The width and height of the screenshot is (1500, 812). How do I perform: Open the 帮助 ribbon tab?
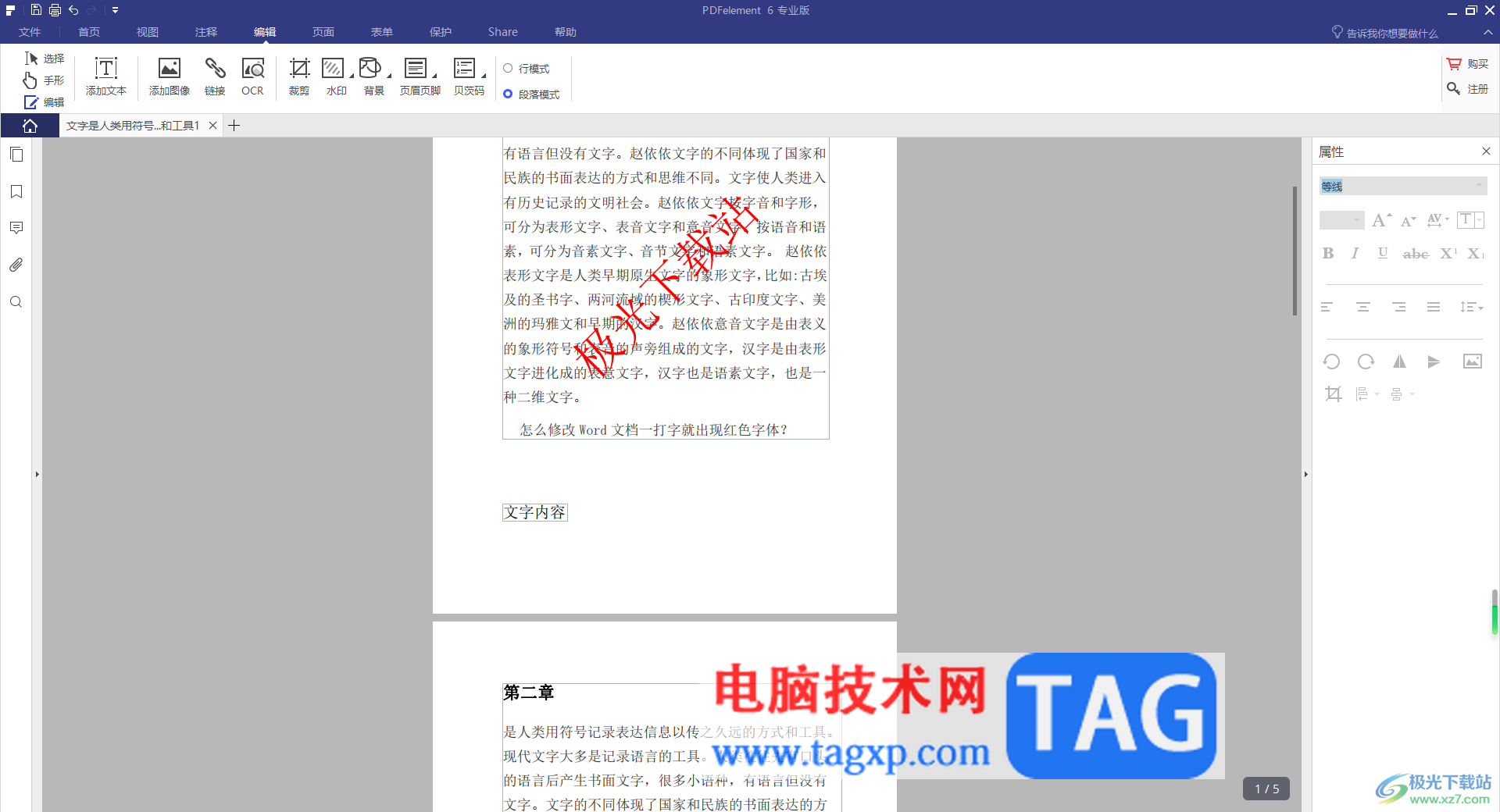566,32
